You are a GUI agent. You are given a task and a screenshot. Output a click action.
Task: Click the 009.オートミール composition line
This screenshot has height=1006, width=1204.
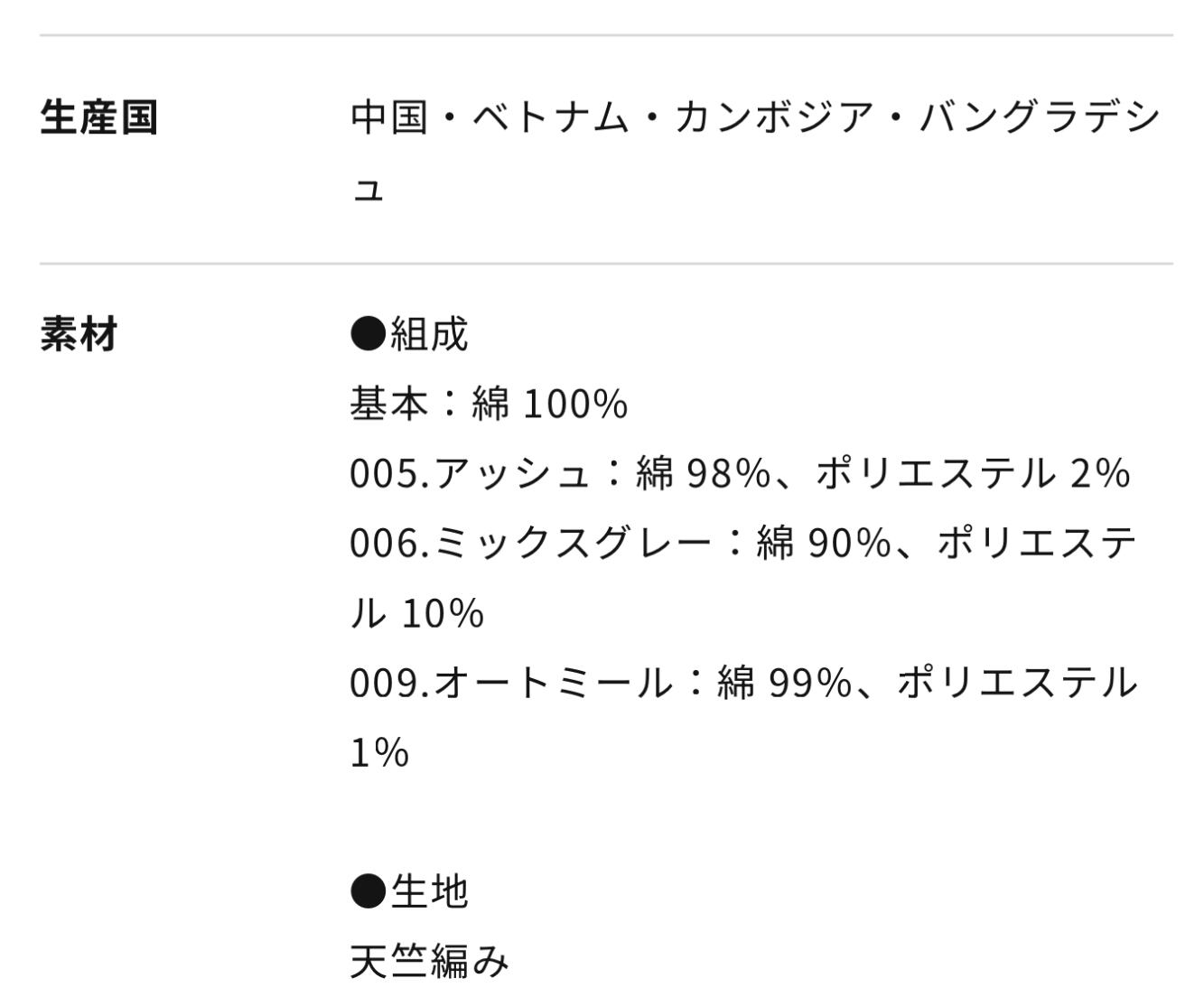pos(742,684)
